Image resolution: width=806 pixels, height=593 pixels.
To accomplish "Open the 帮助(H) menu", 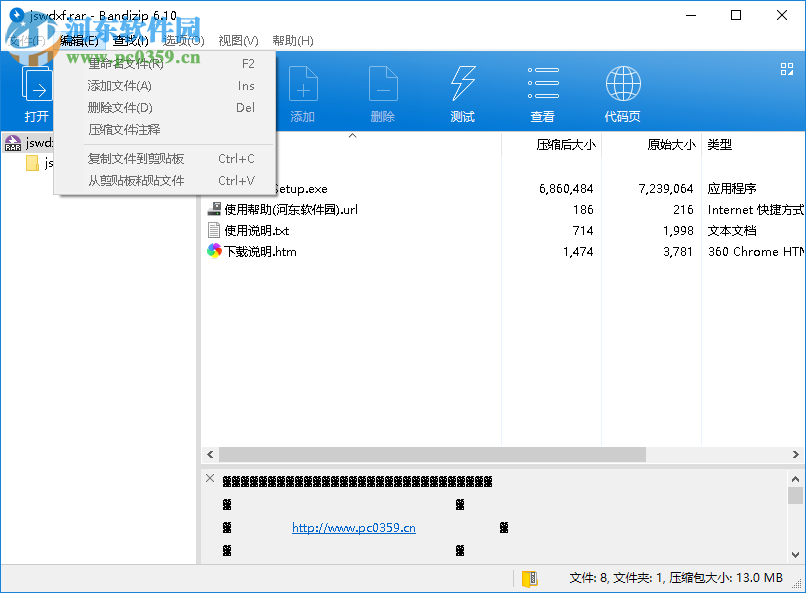I will (293, 40).
